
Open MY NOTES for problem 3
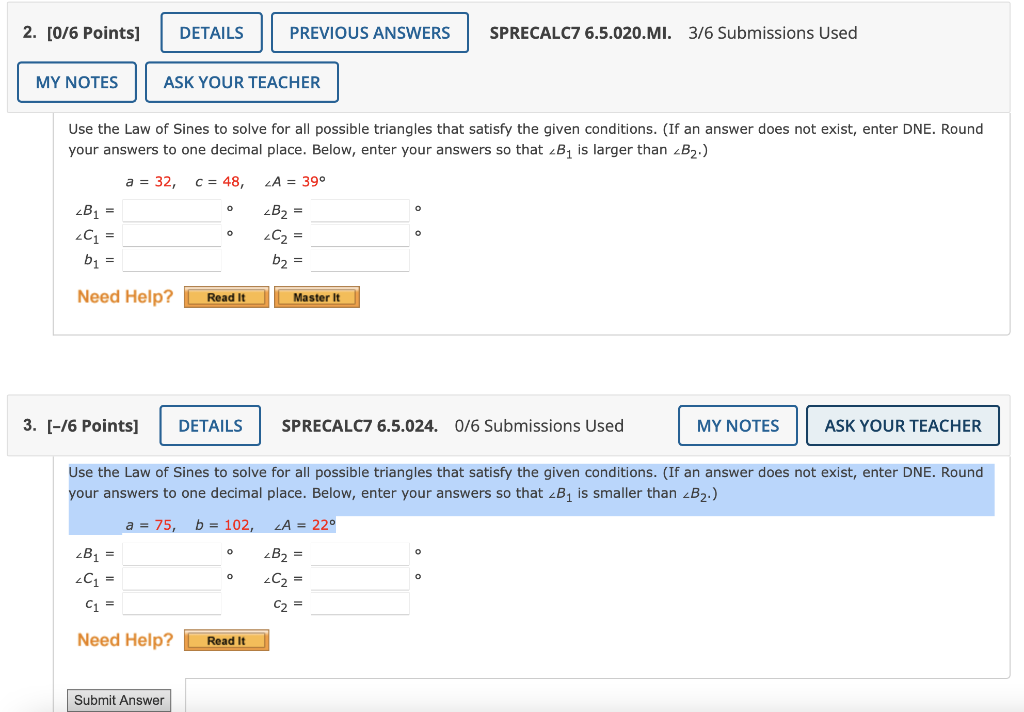click(x=737, y=425)
